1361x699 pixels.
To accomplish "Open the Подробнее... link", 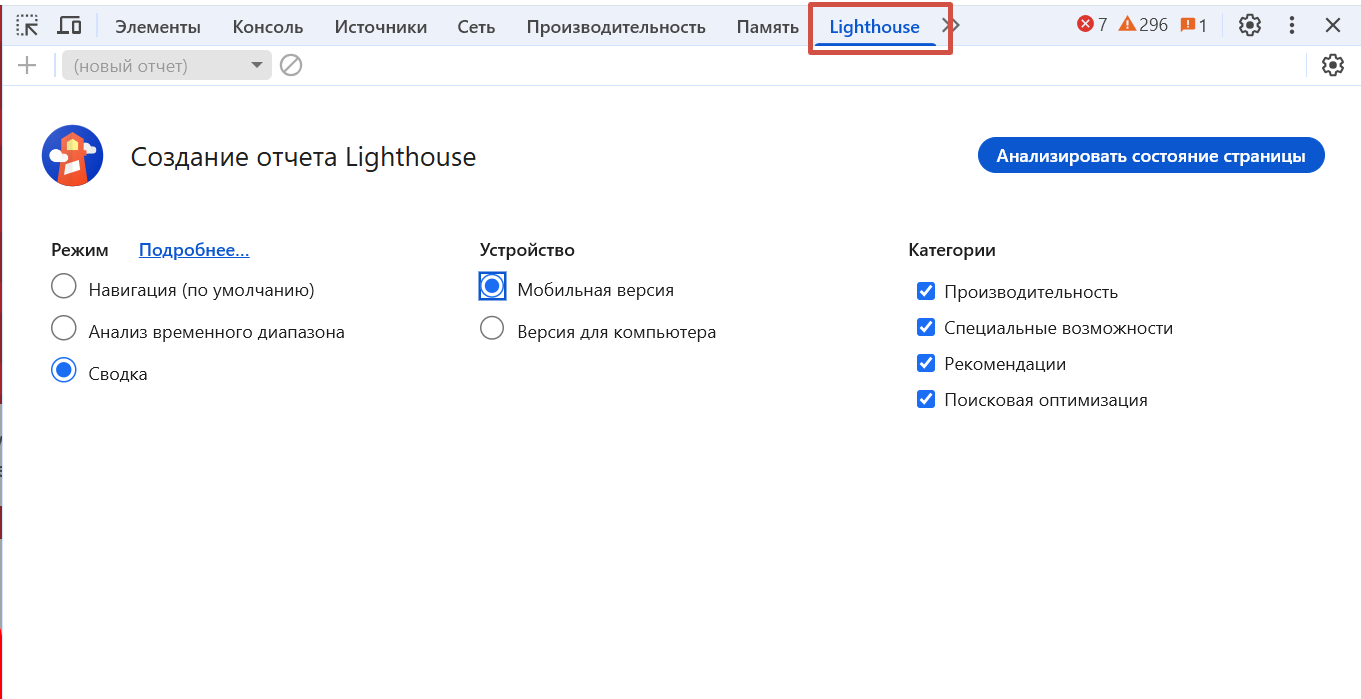I will (x=194, y=250).
